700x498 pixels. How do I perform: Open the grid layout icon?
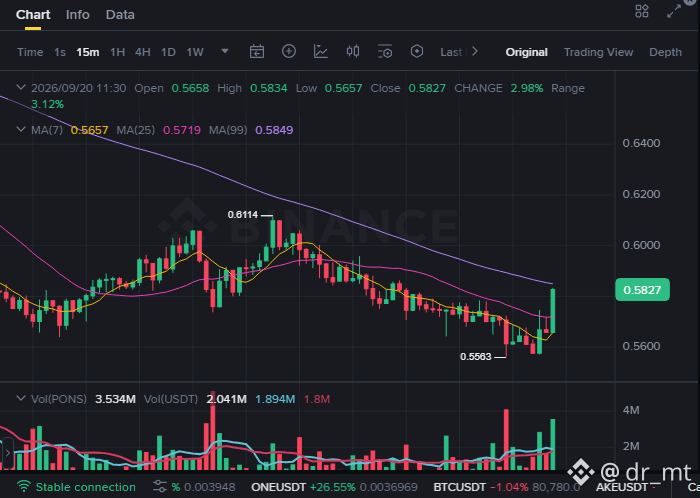[x=642, y=11]
